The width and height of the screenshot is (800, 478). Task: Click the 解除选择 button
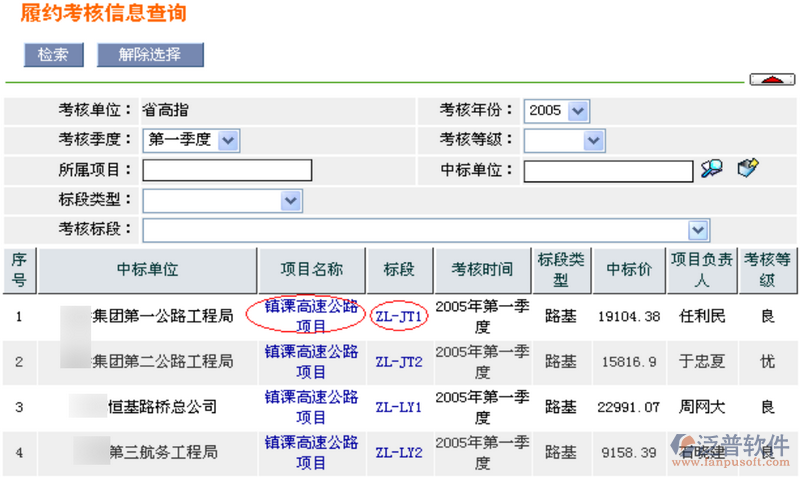pos(150,55)
